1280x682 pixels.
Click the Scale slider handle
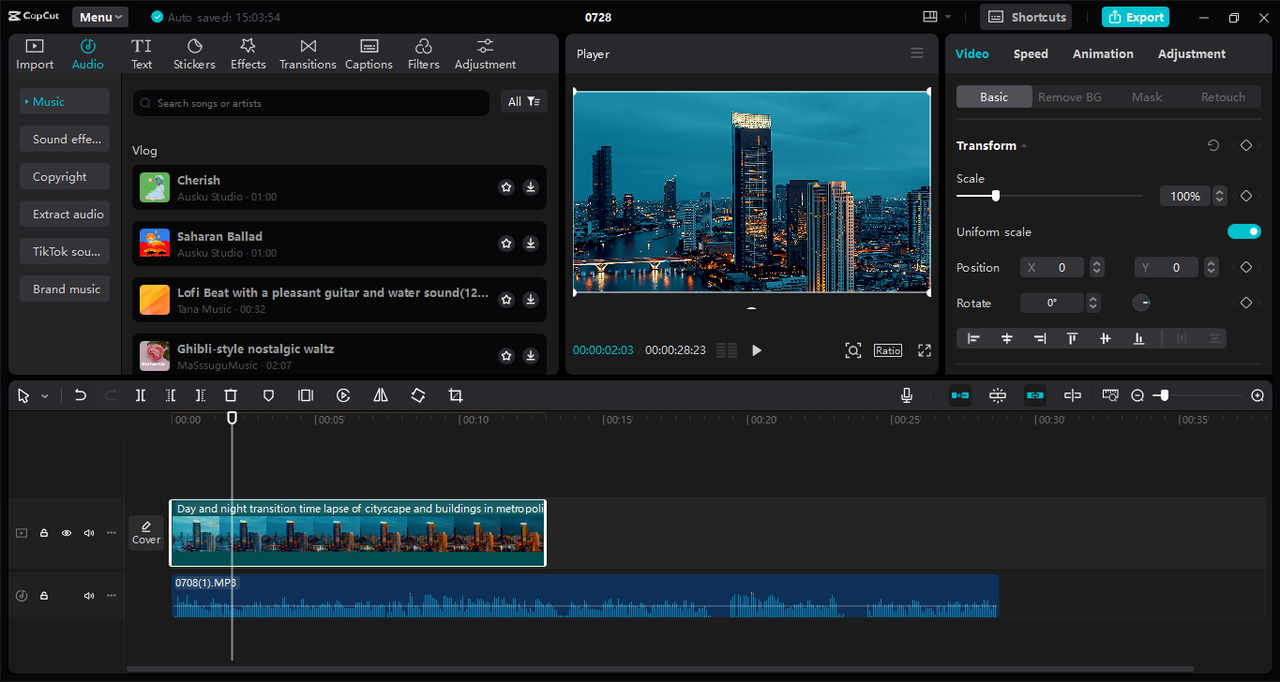coord(995,196)
